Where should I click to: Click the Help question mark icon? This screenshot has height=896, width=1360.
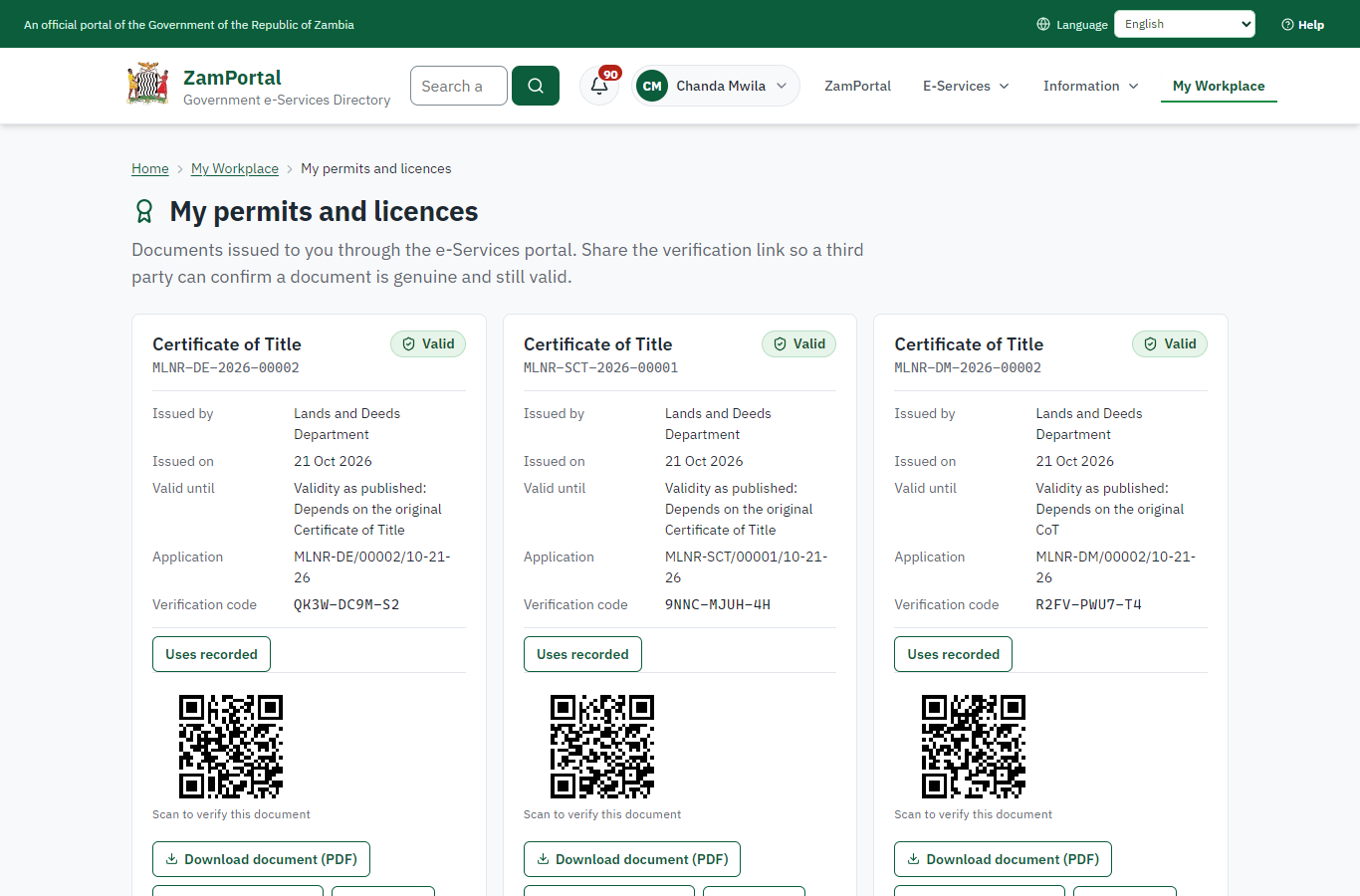[x=1287, y=24]
